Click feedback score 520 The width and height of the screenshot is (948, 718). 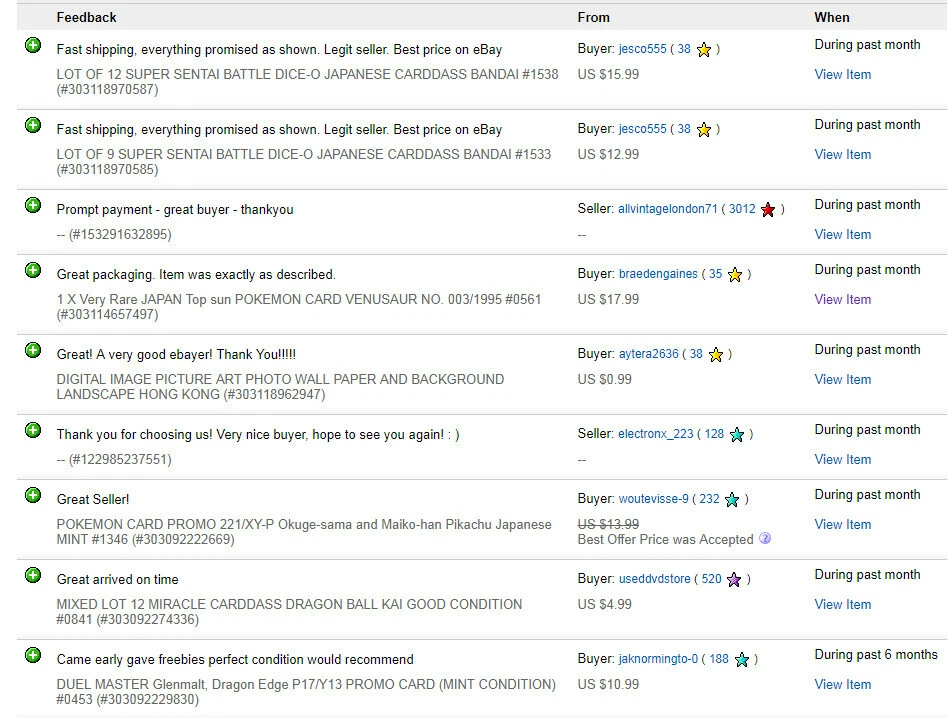(712, 579)
